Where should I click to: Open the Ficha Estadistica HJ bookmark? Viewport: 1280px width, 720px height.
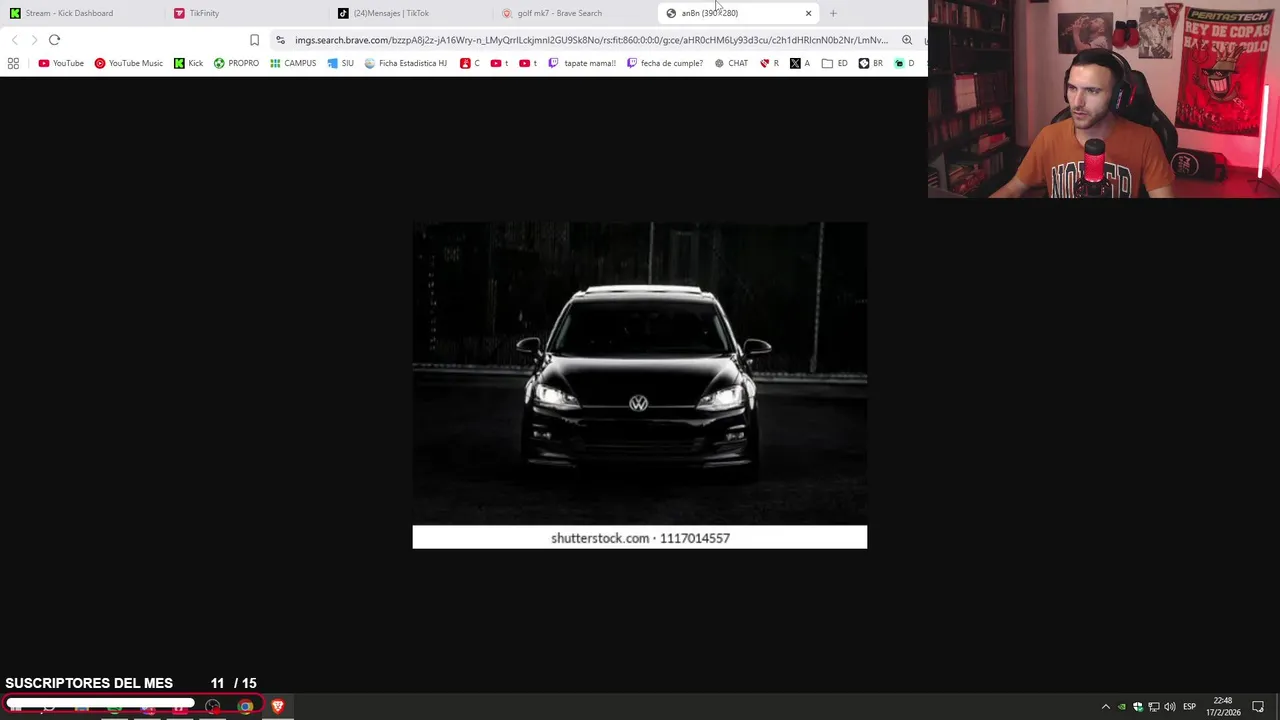point(405,63)
